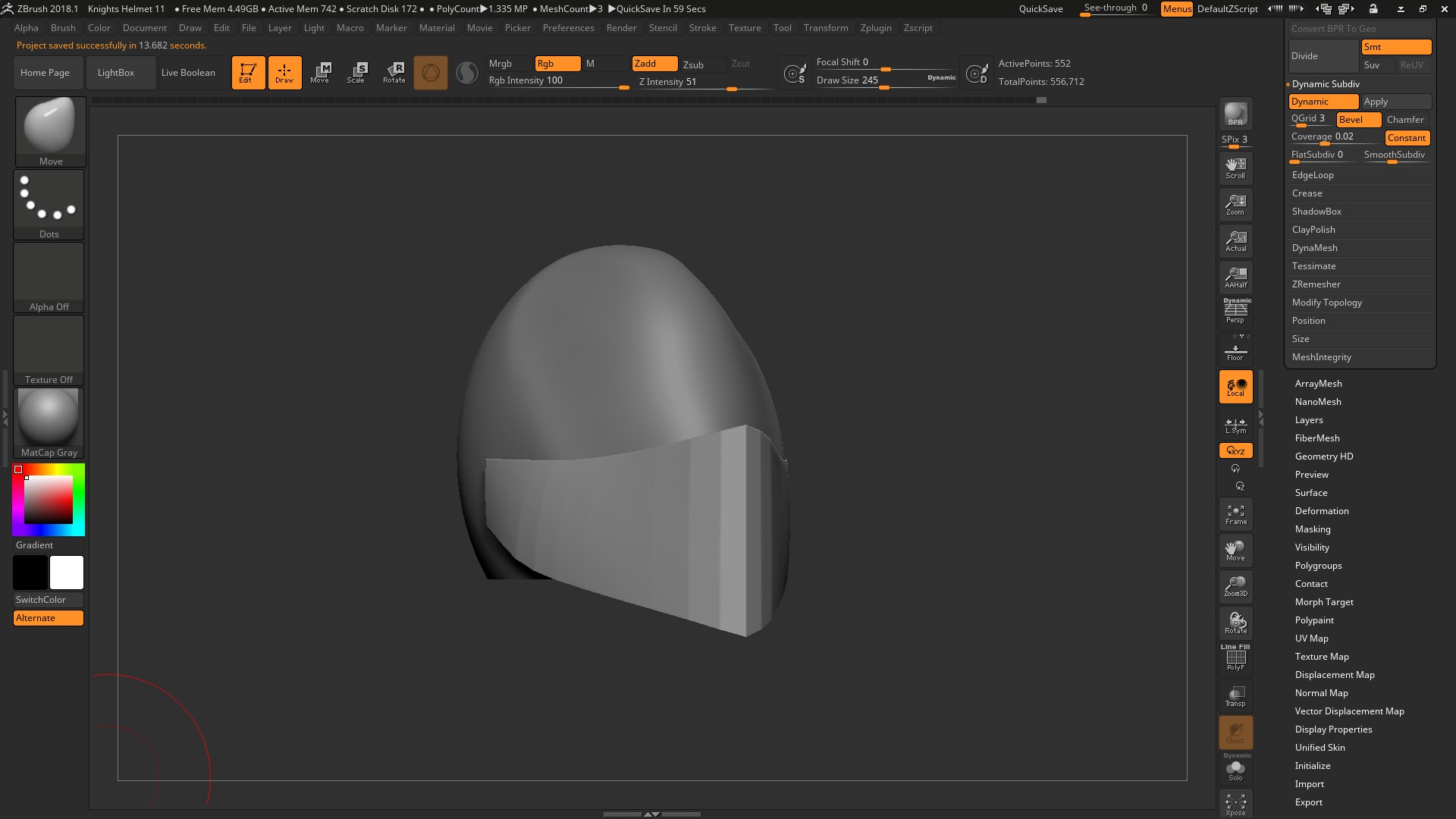Toggle the Ghost icon
Screen dimensions: 1456x819
pos(1235,733)
